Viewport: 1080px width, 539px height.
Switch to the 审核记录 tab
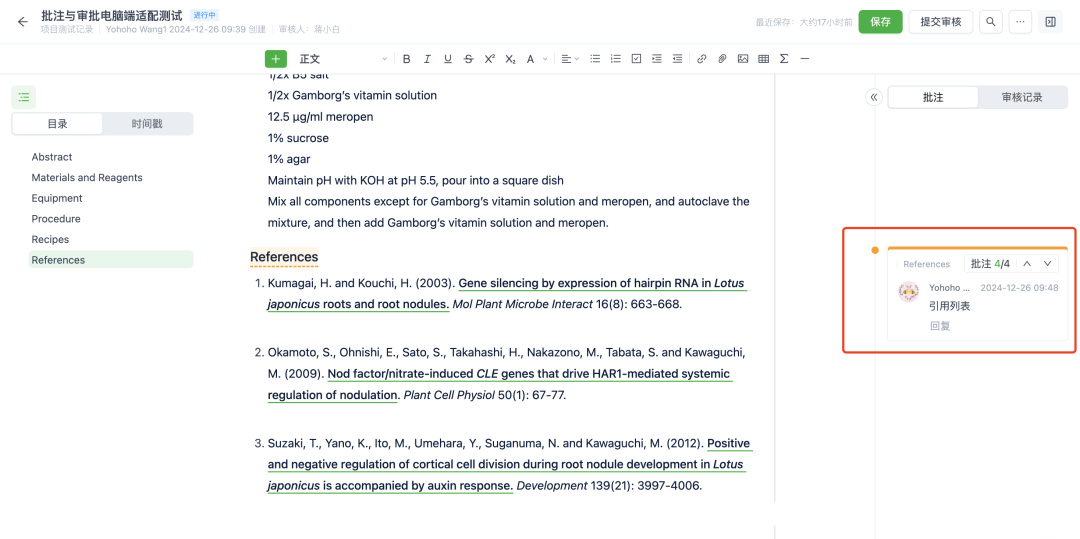click(x=1022, y=97)
